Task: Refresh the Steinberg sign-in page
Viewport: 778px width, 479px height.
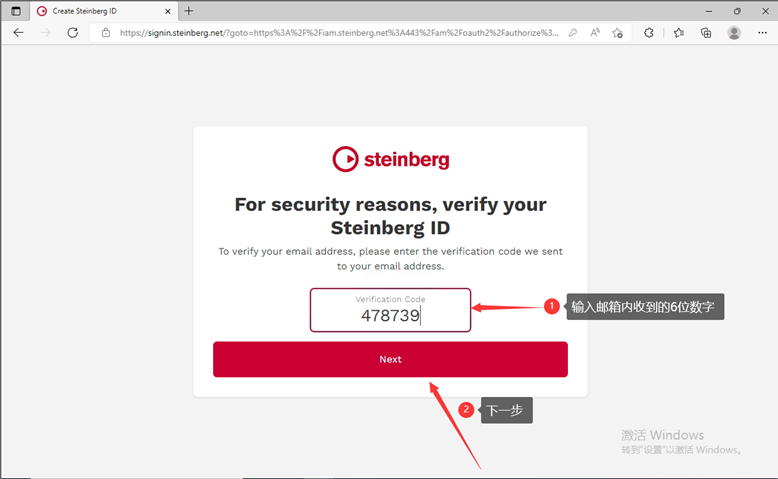Action: pos(72,32)
